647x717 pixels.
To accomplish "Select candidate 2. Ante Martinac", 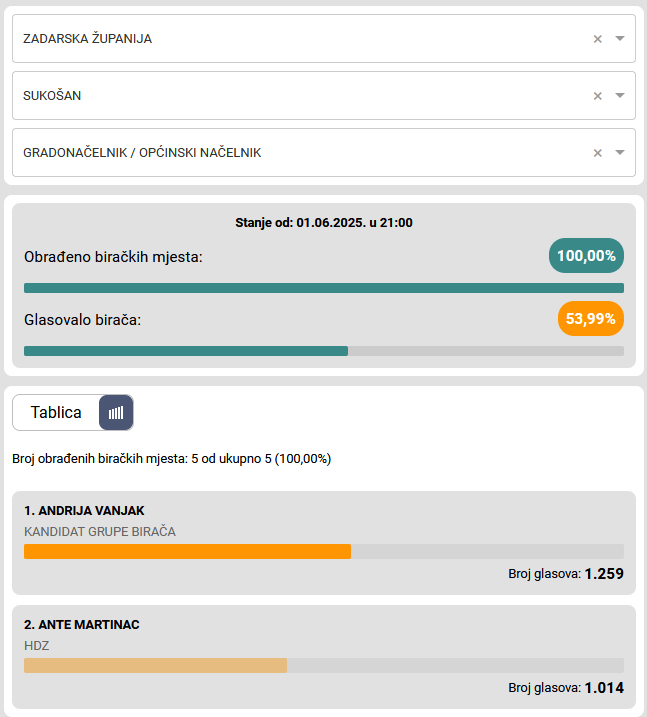I will 81,625.
